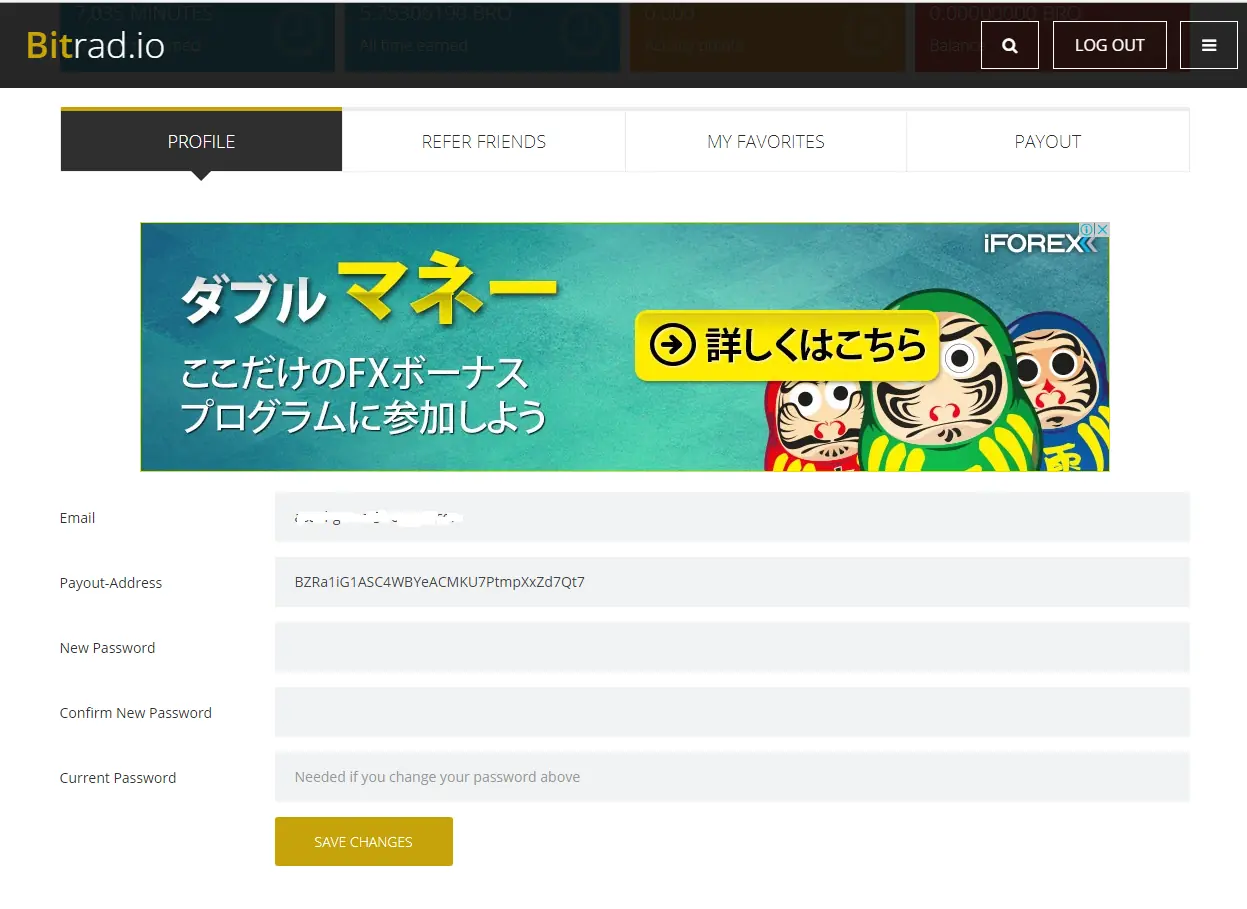Click the Current Password input field
This screenshot has width=1247, height=909.
click(x=732, y=777)
